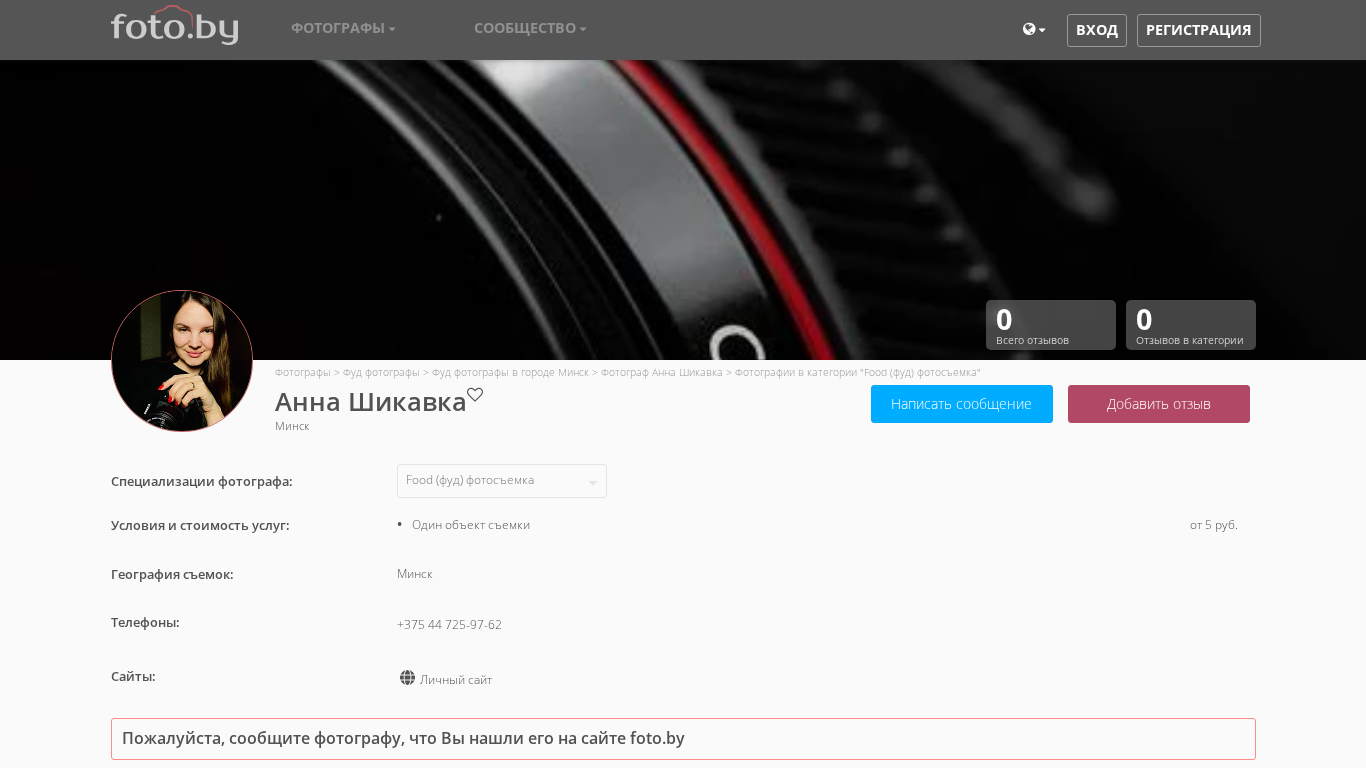Click the photographer's round profile photo

tap(182, 361)
